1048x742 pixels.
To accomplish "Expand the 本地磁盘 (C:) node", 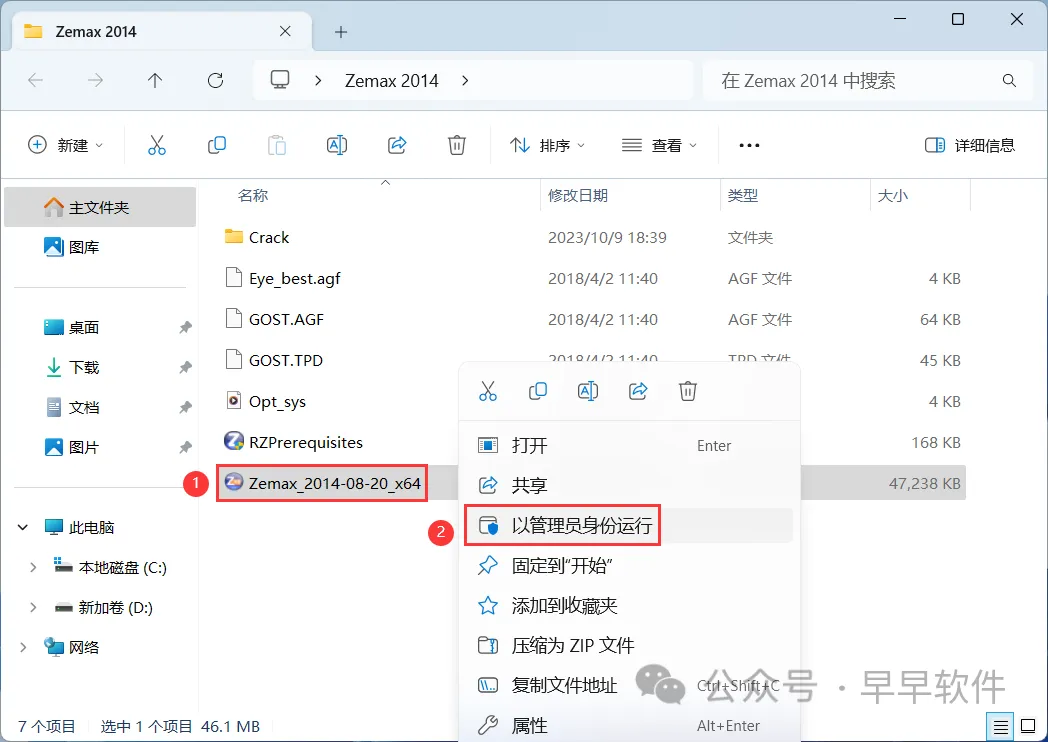I will pos(33,568).
